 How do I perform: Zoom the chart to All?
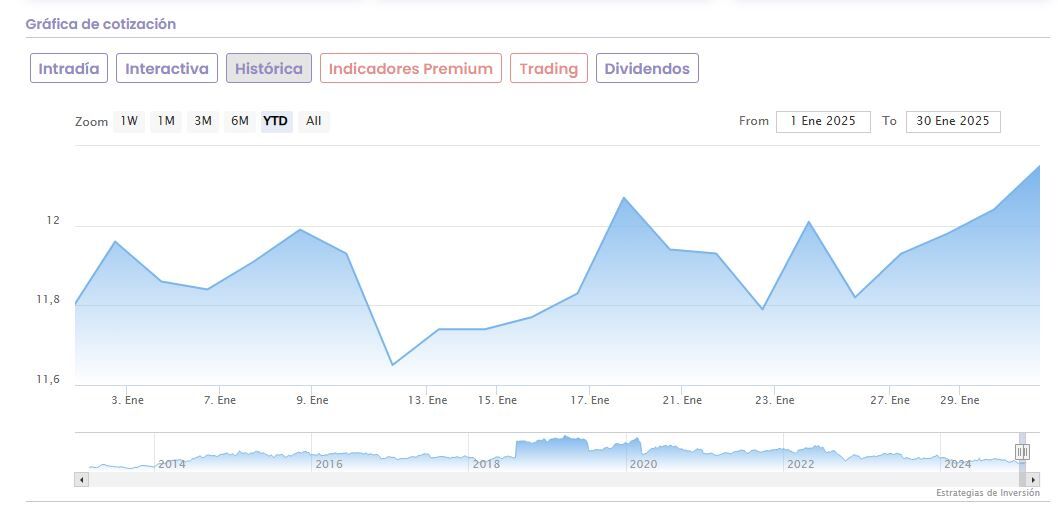[314, 121]
